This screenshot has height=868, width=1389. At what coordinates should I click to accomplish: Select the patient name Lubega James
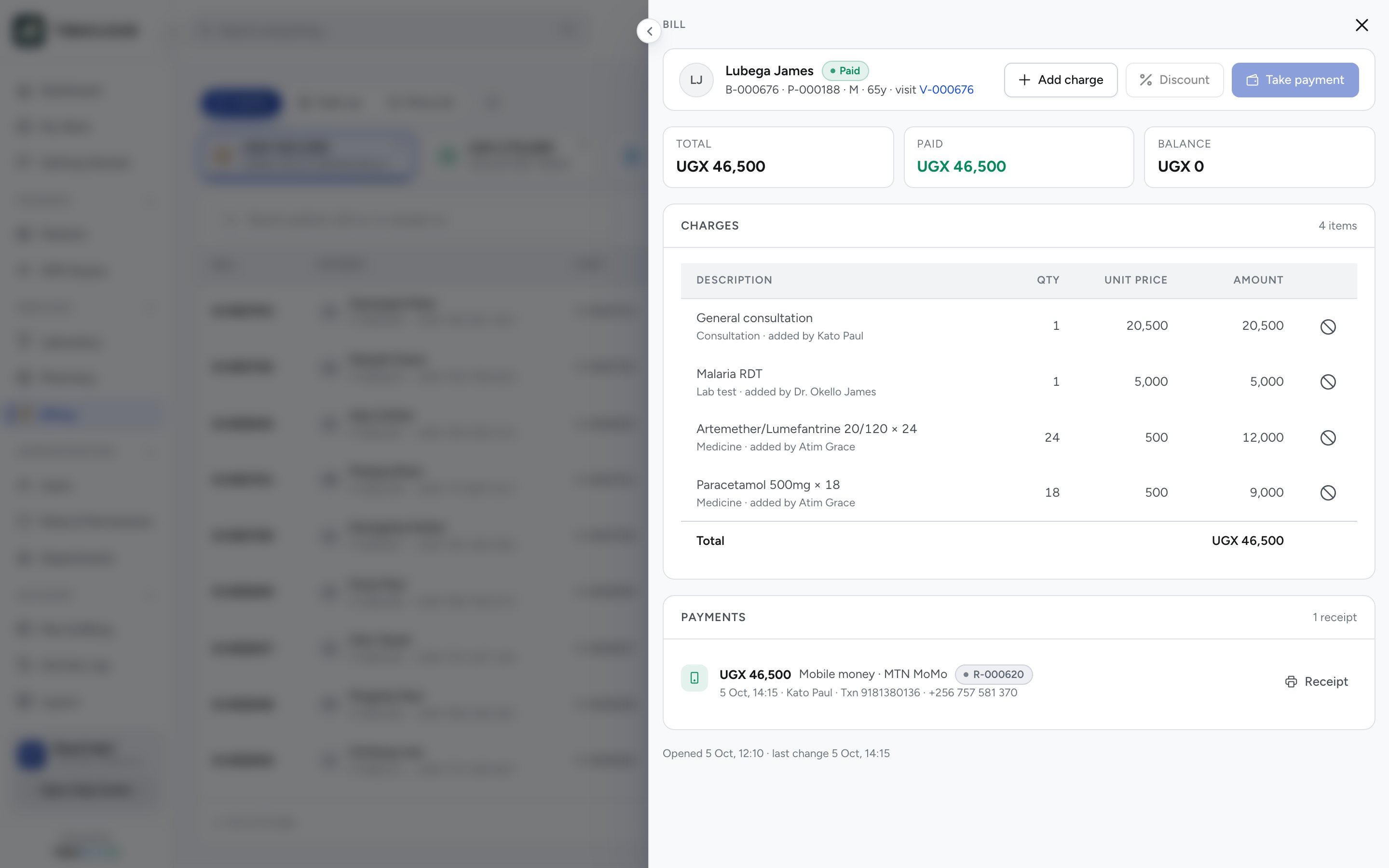tap(769, 70)
